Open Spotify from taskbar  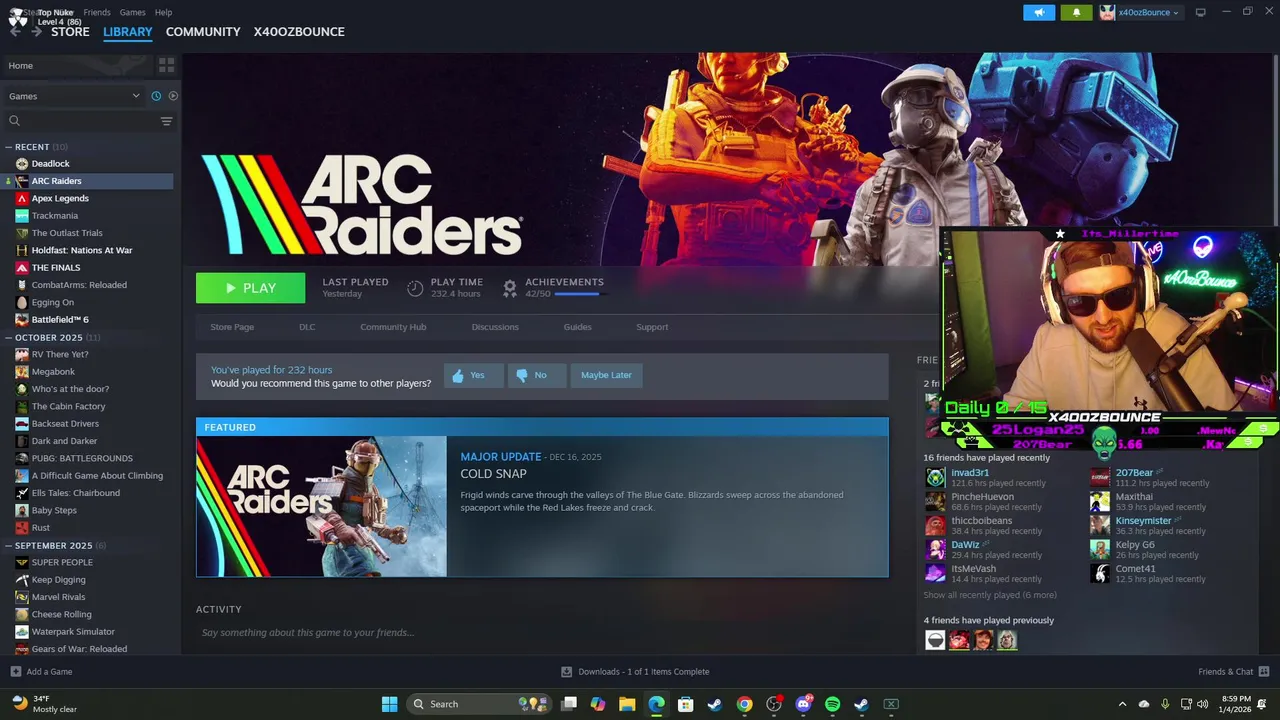pos(832,704)
